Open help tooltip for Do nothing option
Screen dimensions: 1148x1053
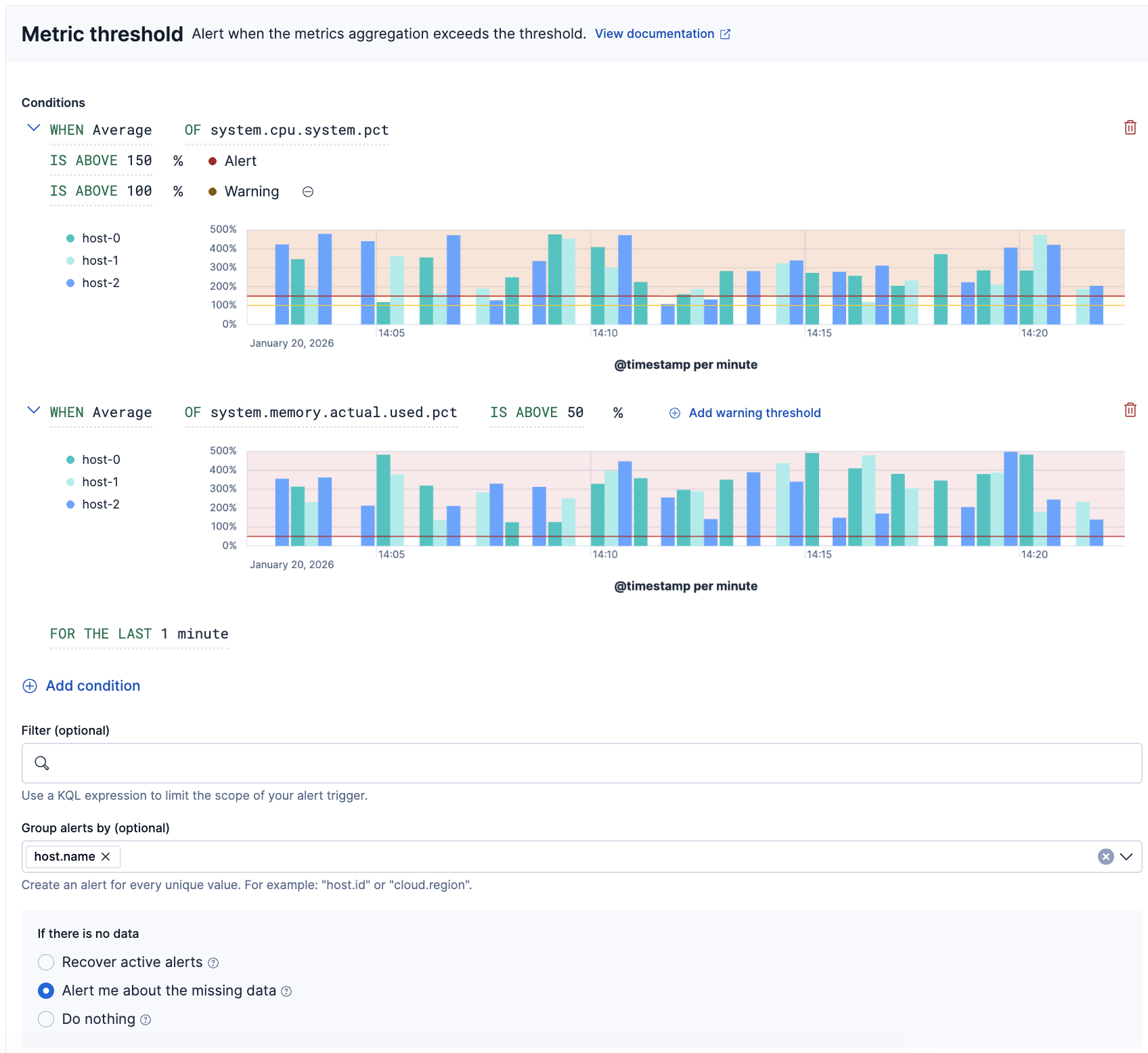pyautogui.click(x=146, y=1020)
